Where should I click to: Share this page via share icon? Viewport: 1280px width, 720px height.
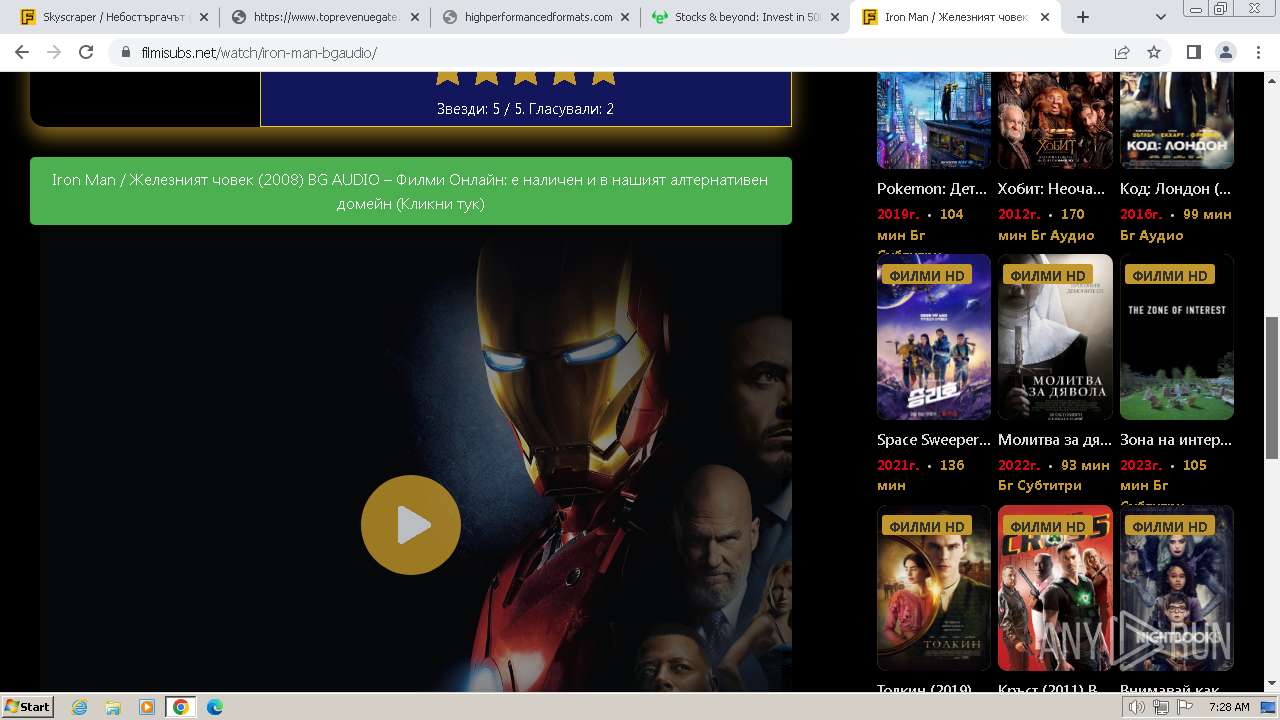tap(1122, 52)
